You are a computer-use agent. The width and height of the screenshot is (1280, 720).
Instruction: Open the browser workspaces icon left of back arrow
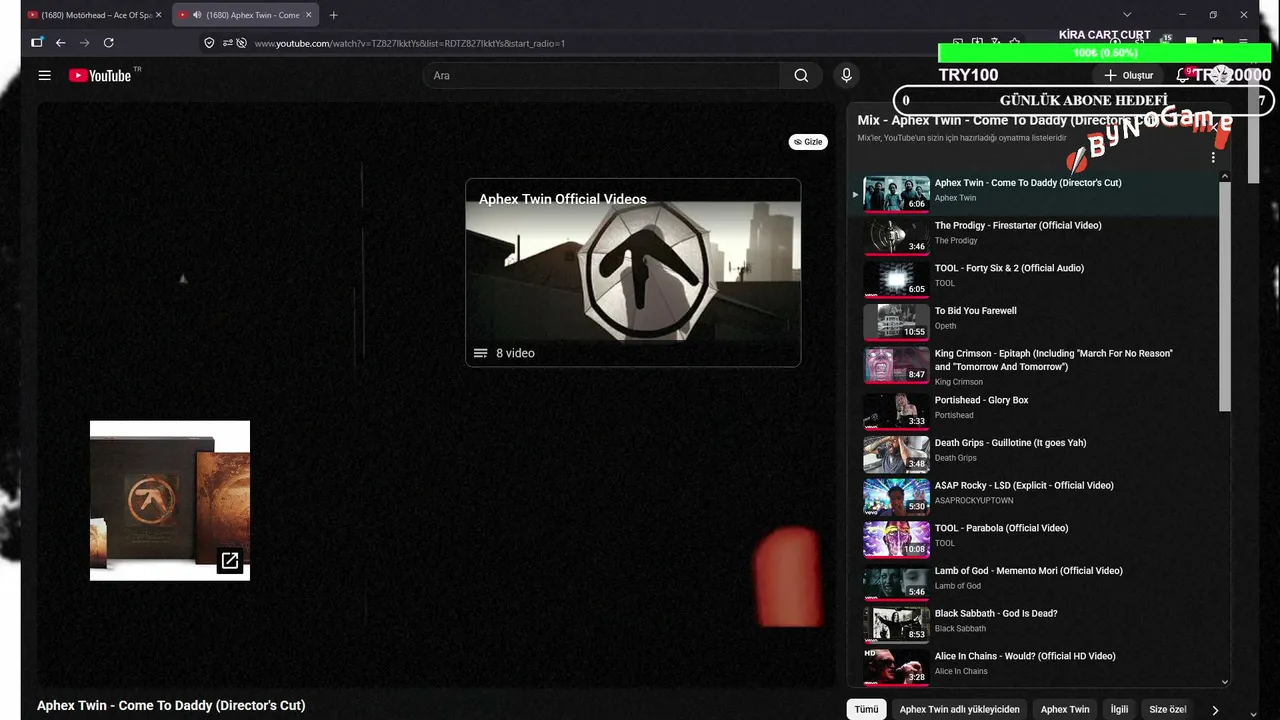(x=37, y=43)
